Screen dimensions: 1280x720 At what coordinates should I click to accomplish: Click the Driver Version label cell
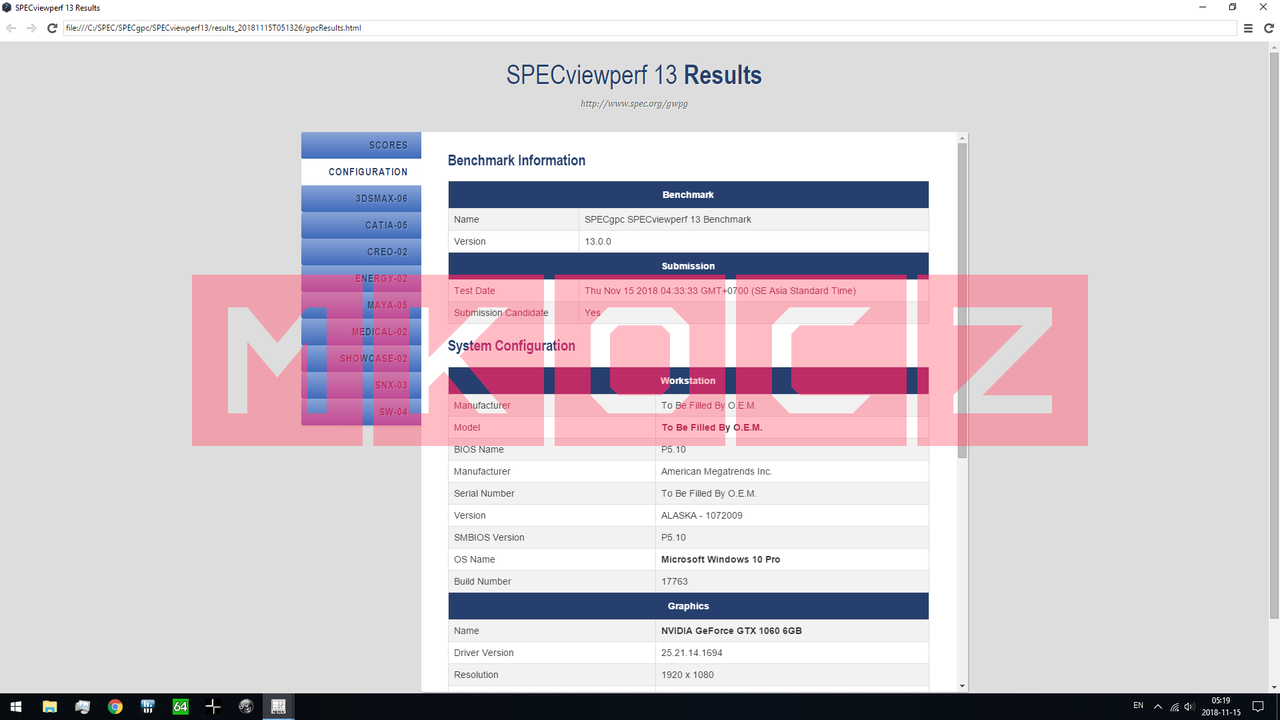coord(552,653)
